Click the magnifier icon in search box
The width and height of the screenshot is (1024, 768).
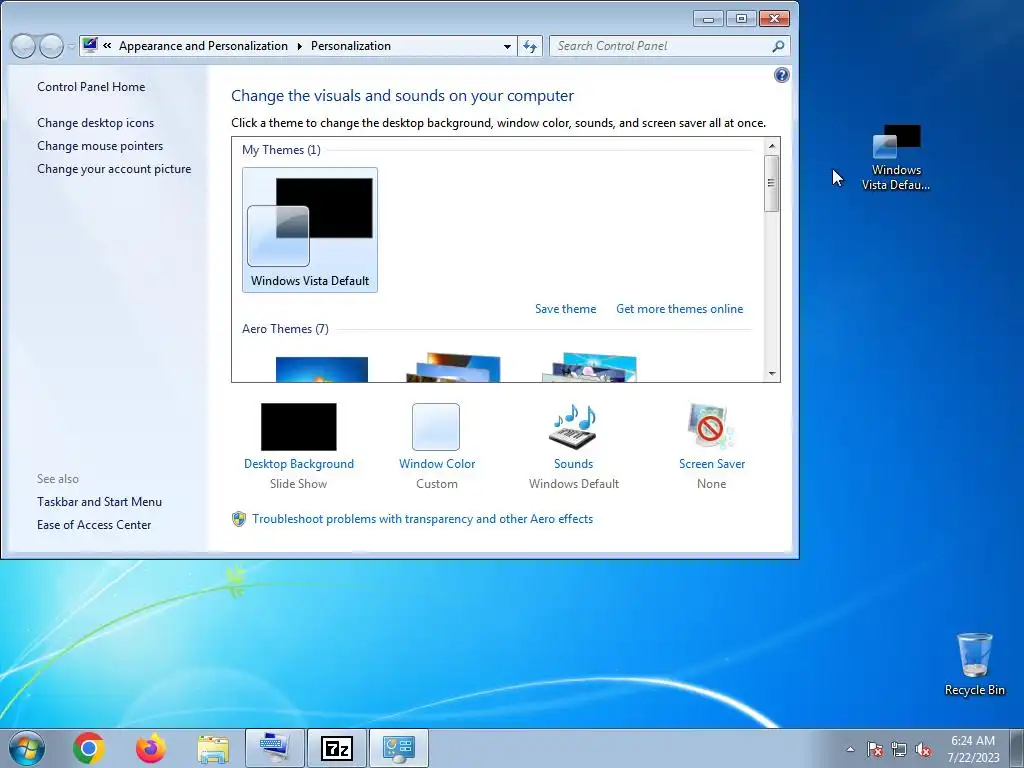click(778, 46)
